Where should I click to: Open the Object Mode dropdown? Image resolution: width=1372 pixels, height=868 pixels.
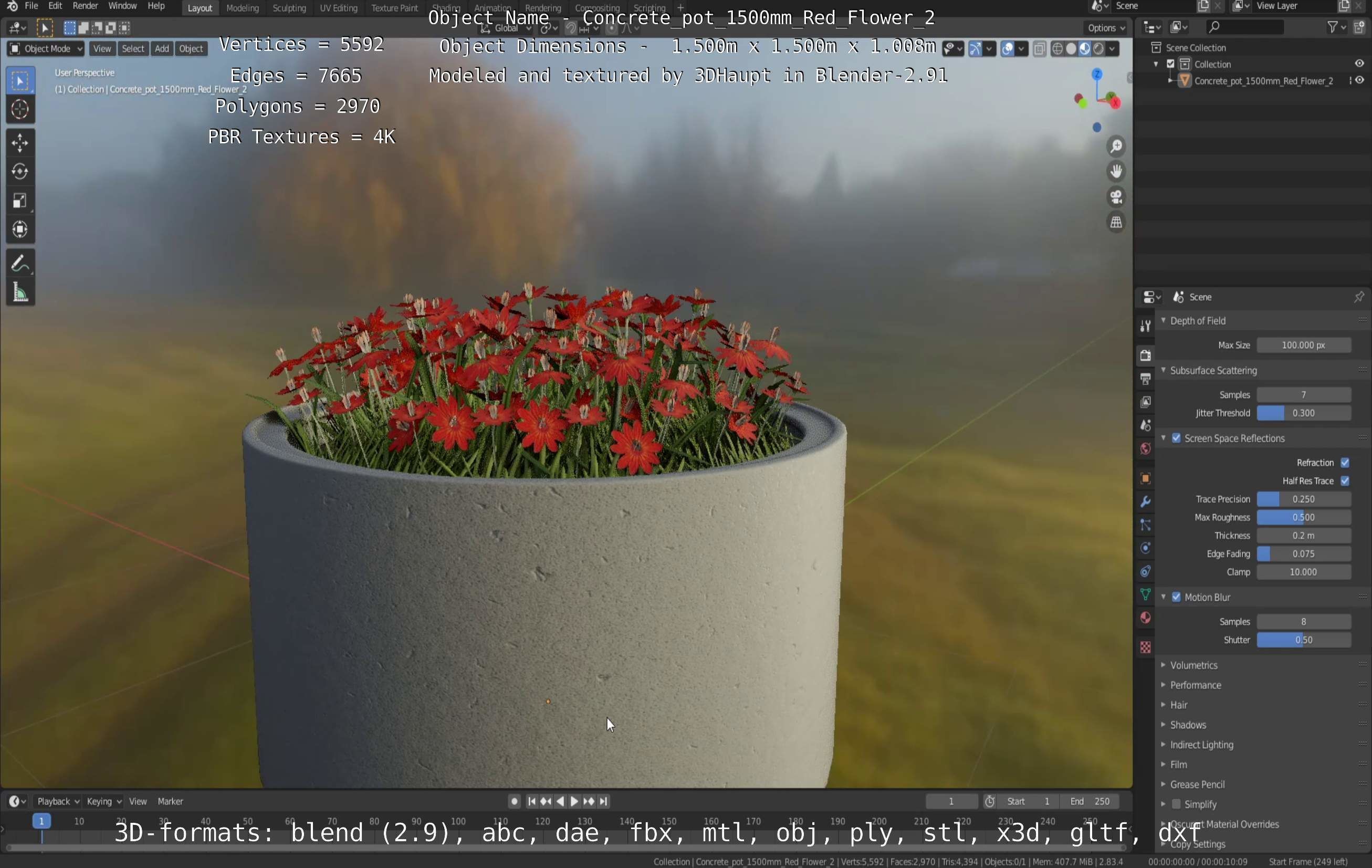pyautogui.click(x=46, y=49)
